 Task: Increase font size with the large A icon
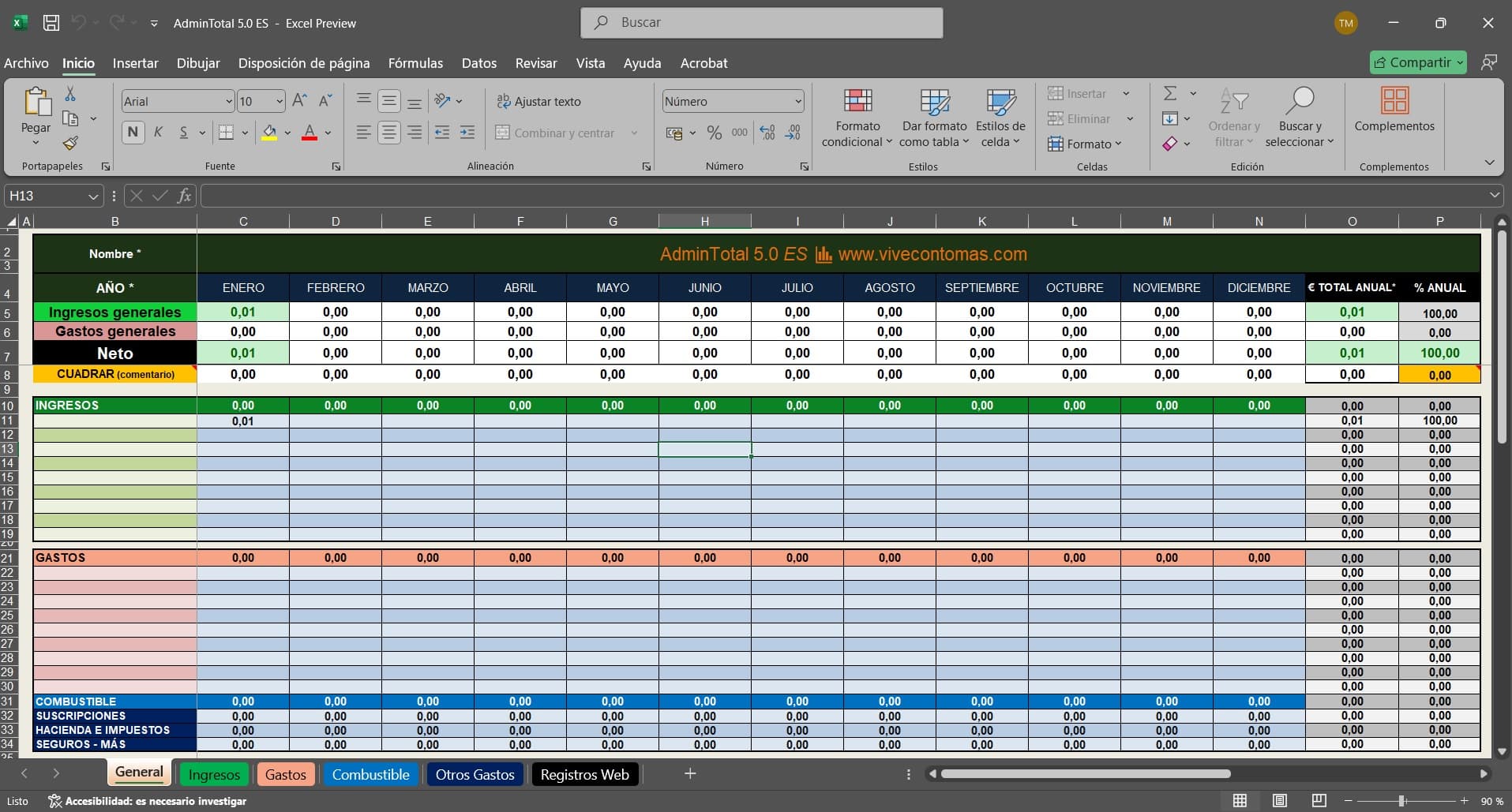[300, 101]
